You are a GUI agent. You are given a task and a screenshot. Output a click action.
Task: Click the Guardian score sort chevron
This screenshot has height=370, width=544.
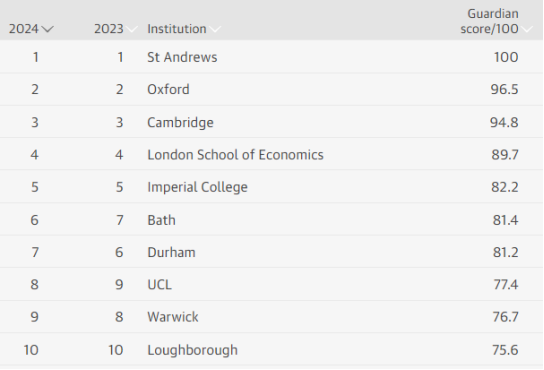pyautogui.click(x=527, y=29)
